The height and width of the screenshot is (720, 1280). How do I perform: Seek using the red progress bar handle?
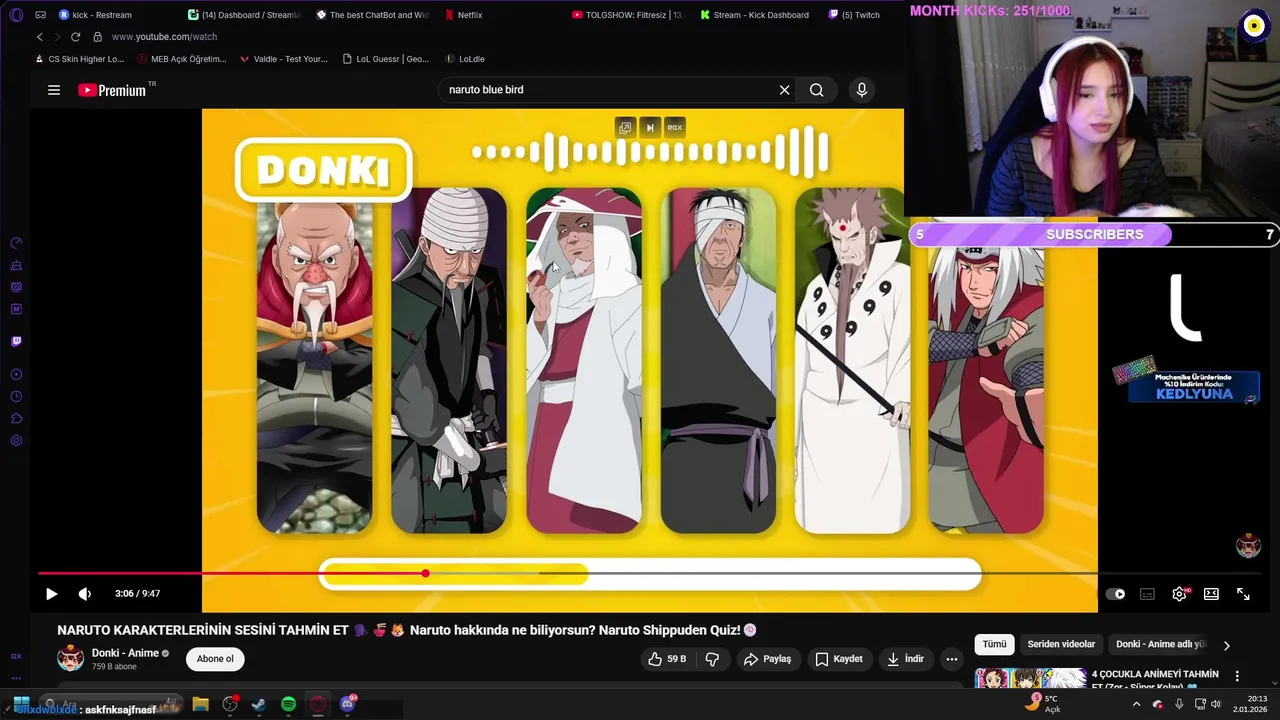[425, 573]
